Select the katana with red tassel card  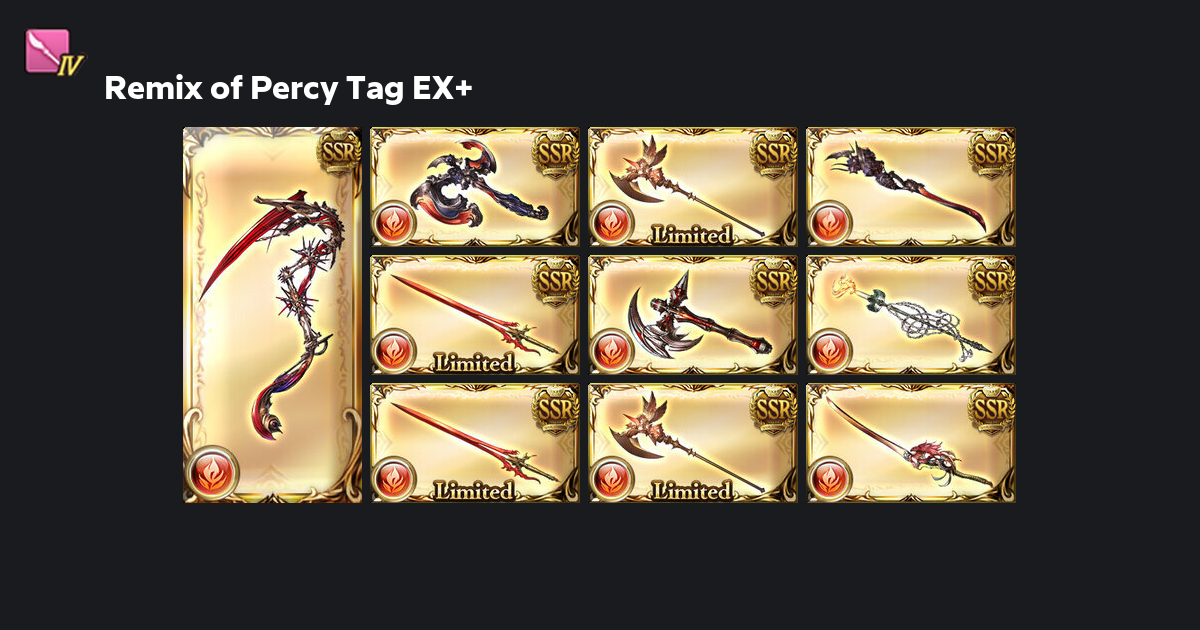pyautogui.click(x=911, y=443)
